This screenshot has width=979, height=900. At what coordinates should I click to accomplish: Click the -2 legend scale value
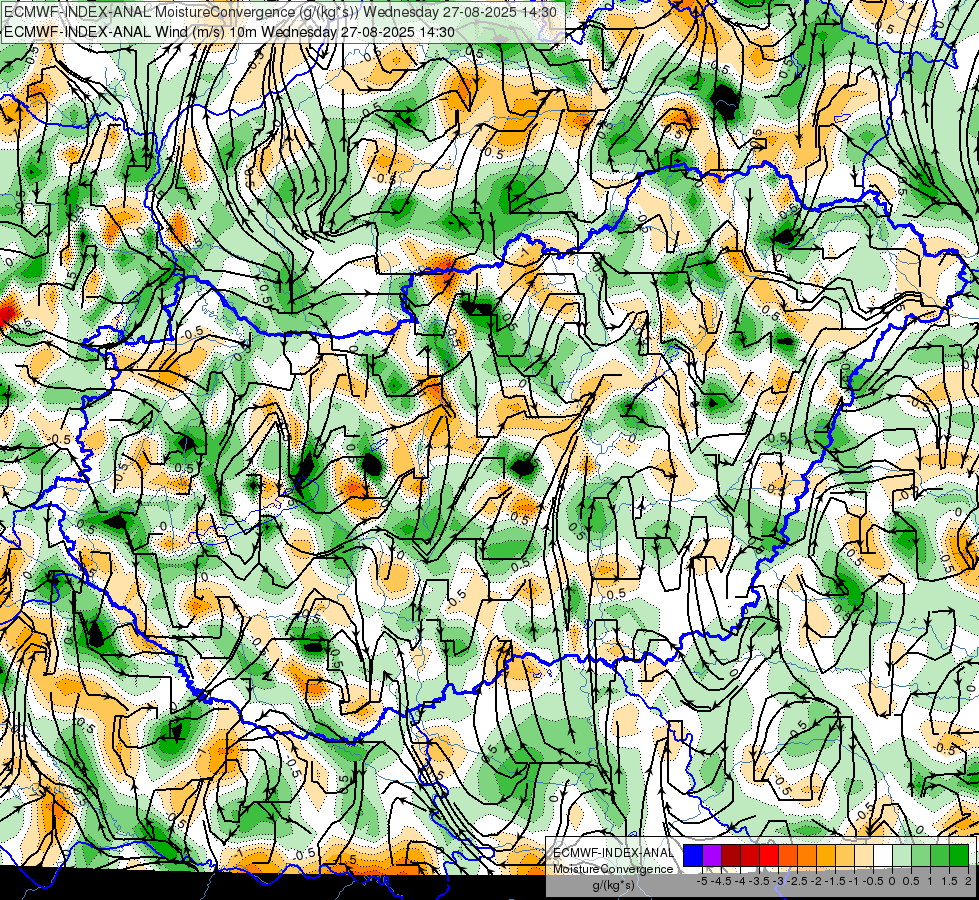(815, 881)
